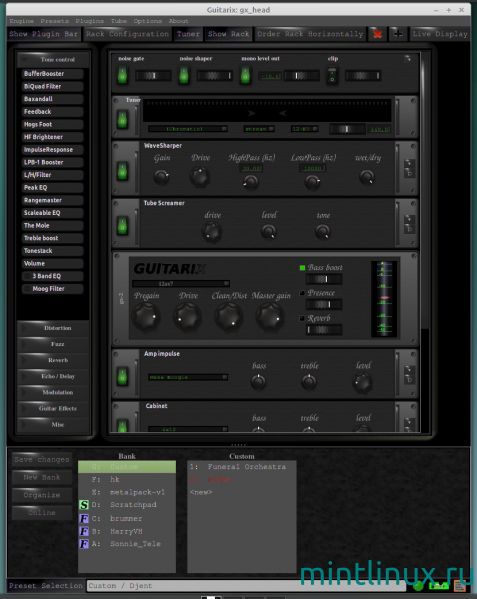Disable the Bass boost checkbox
The width and height of the screenshot is (477, 599).
[302, 268]
